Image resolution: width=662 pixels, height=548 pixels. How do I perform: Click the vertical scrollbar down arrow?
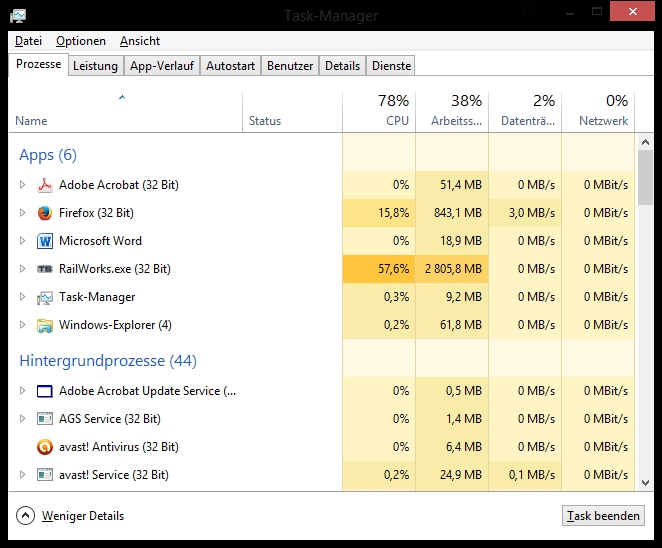[x=645, y=483]
